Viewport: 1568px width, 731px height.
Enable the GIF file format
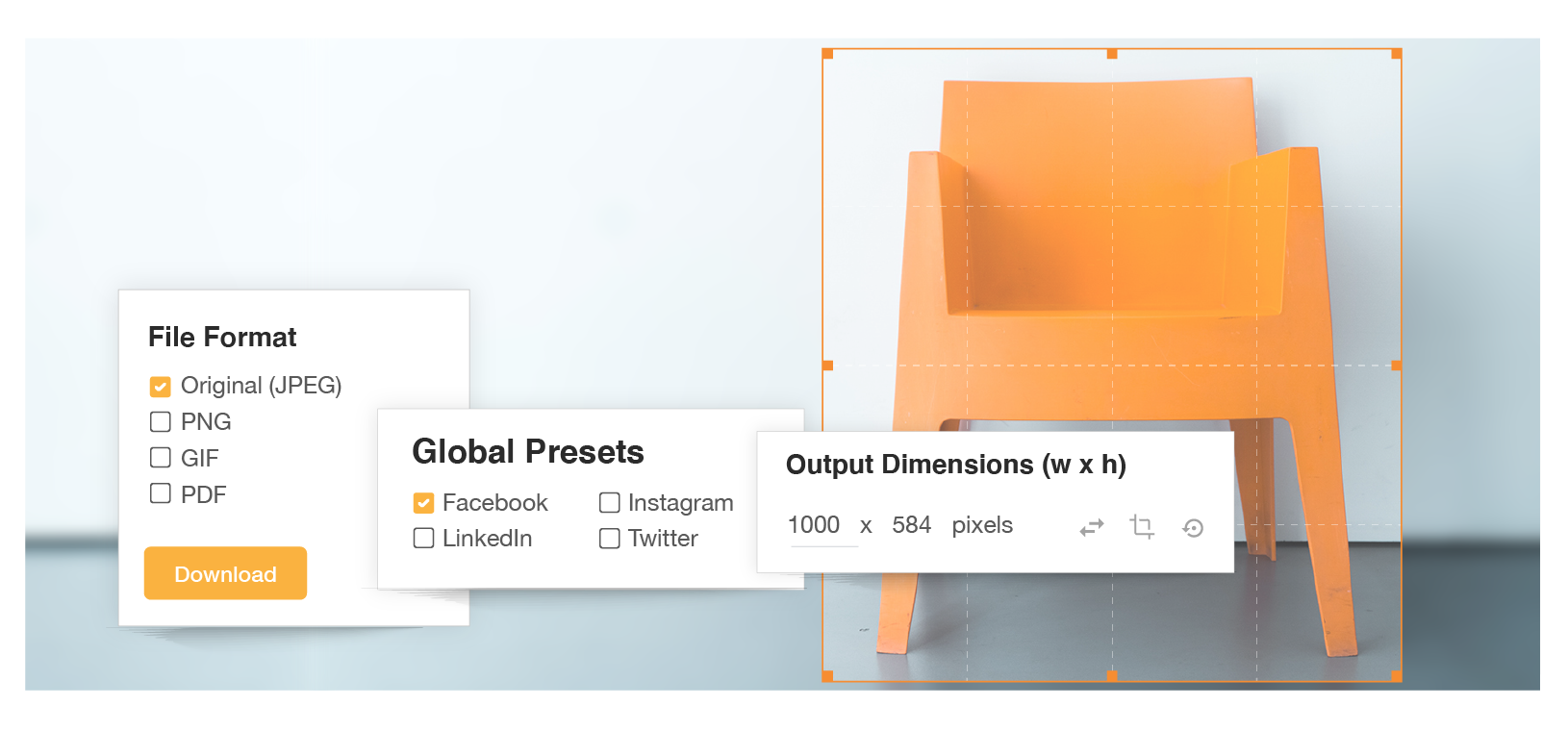[160, 458]
